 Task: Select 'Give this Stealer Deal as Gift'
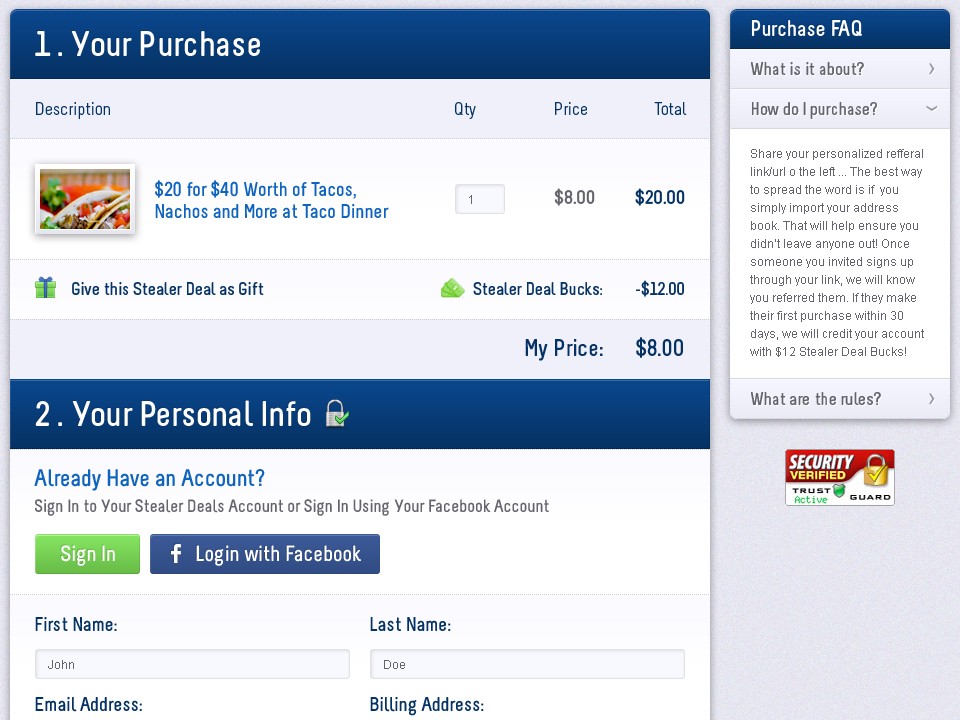point(167,288)
